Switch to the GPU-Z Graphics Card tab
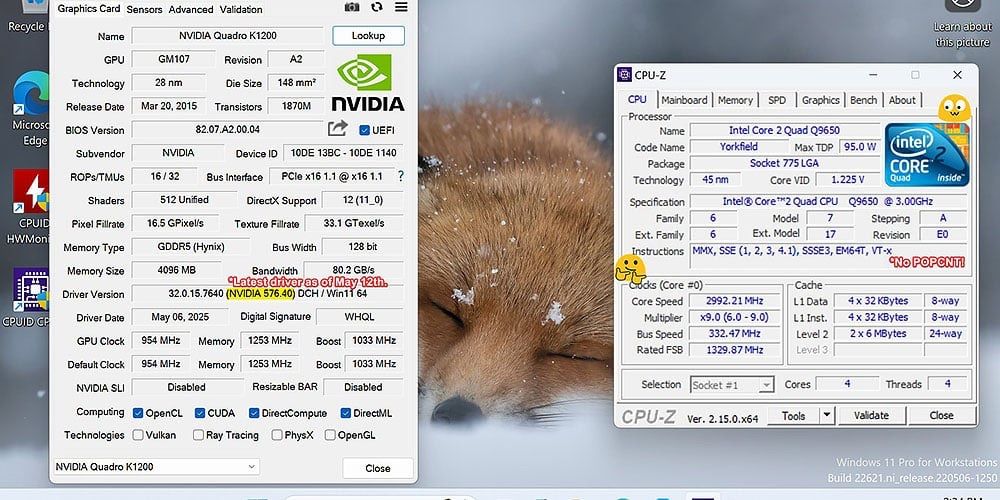This screenshot has width=1000, height=500. tap(89, 9)
